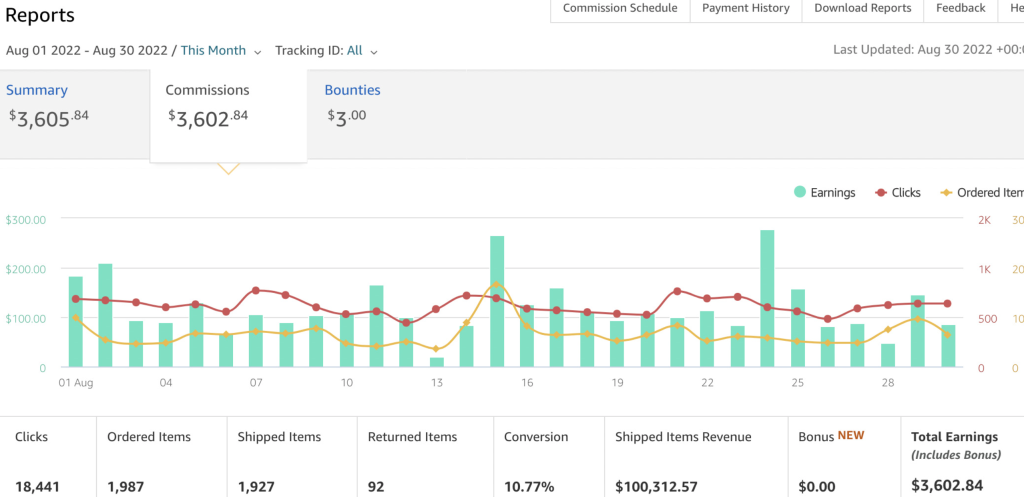Toggle the Earnings legend series
This screenshot has width=1024, height=497.
coord(825,192)
